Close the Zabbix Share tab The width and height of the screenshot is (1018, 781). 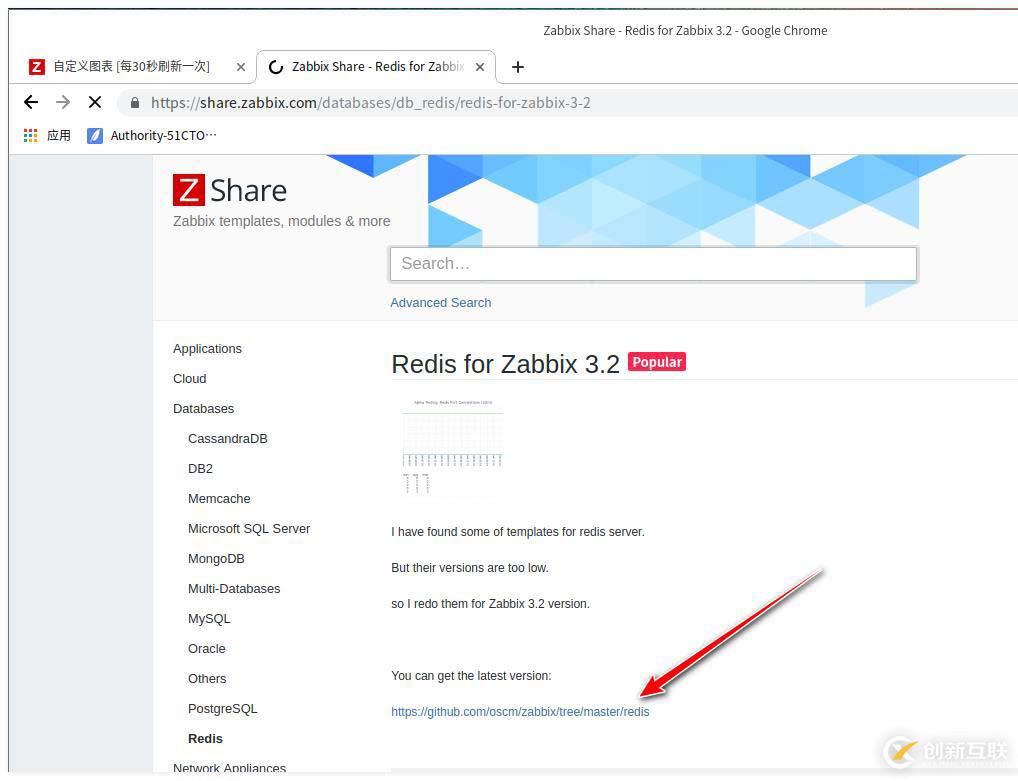[x=480, y=67]
